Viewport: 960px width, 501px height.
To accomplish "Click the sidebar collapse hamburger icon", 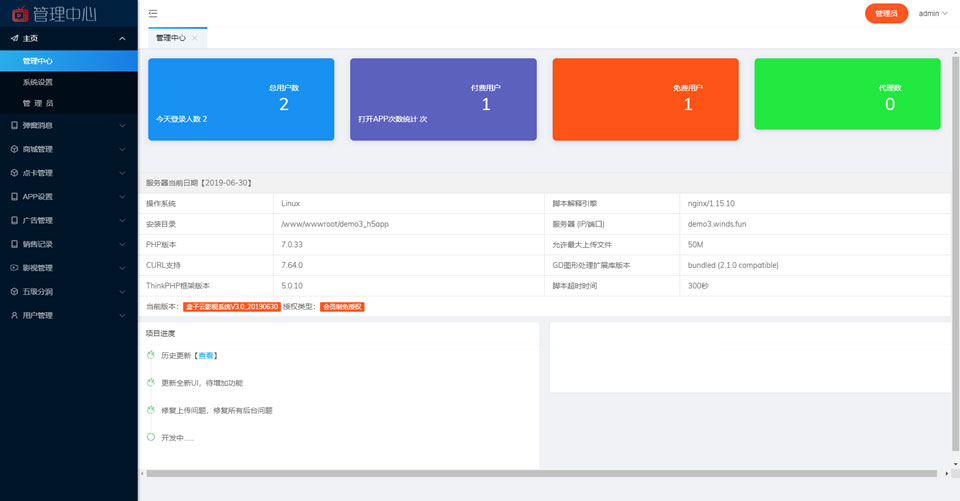I will [153, 13].
